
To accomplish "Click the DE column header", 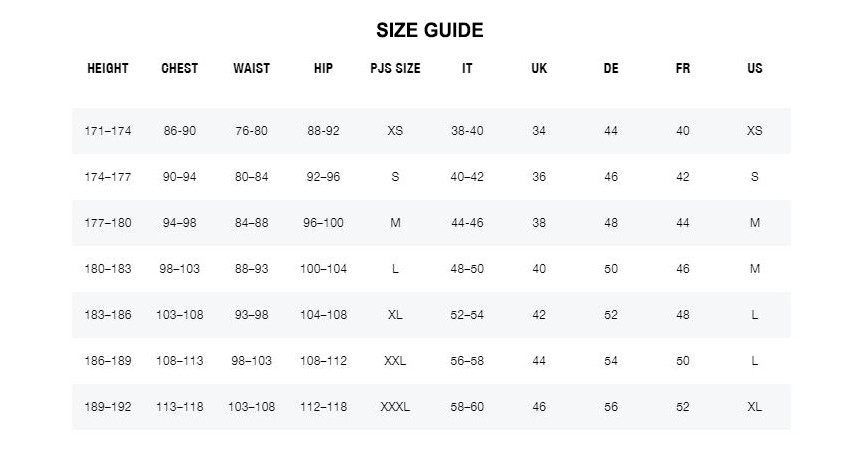I will pyautogui.click(x=611, y=69).
